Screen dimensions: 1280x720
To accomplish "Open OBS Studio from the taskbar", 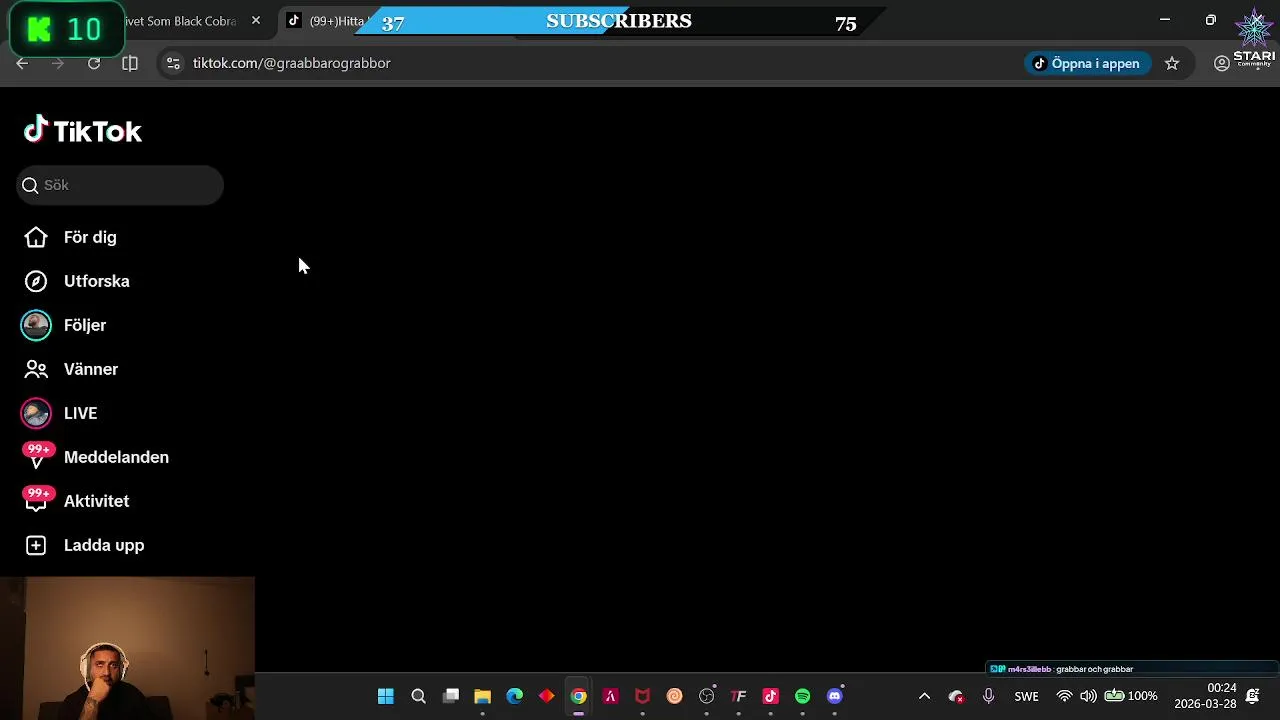I will (x=707, y=696).
